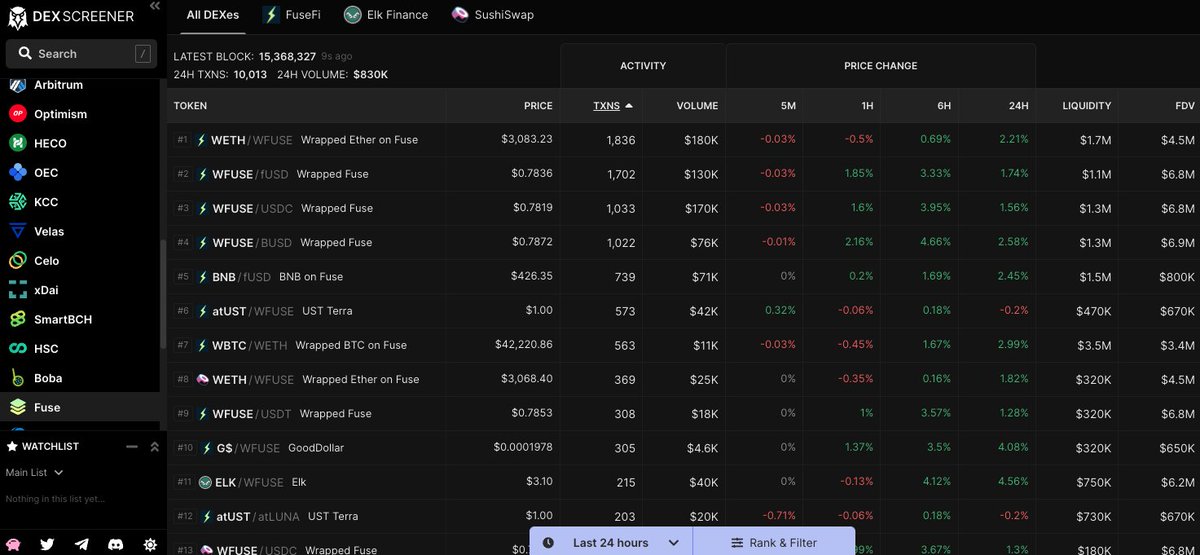Open the atUST/atLUNA pair row
Screen dimensions: 1200x555
tap(683, 516)
